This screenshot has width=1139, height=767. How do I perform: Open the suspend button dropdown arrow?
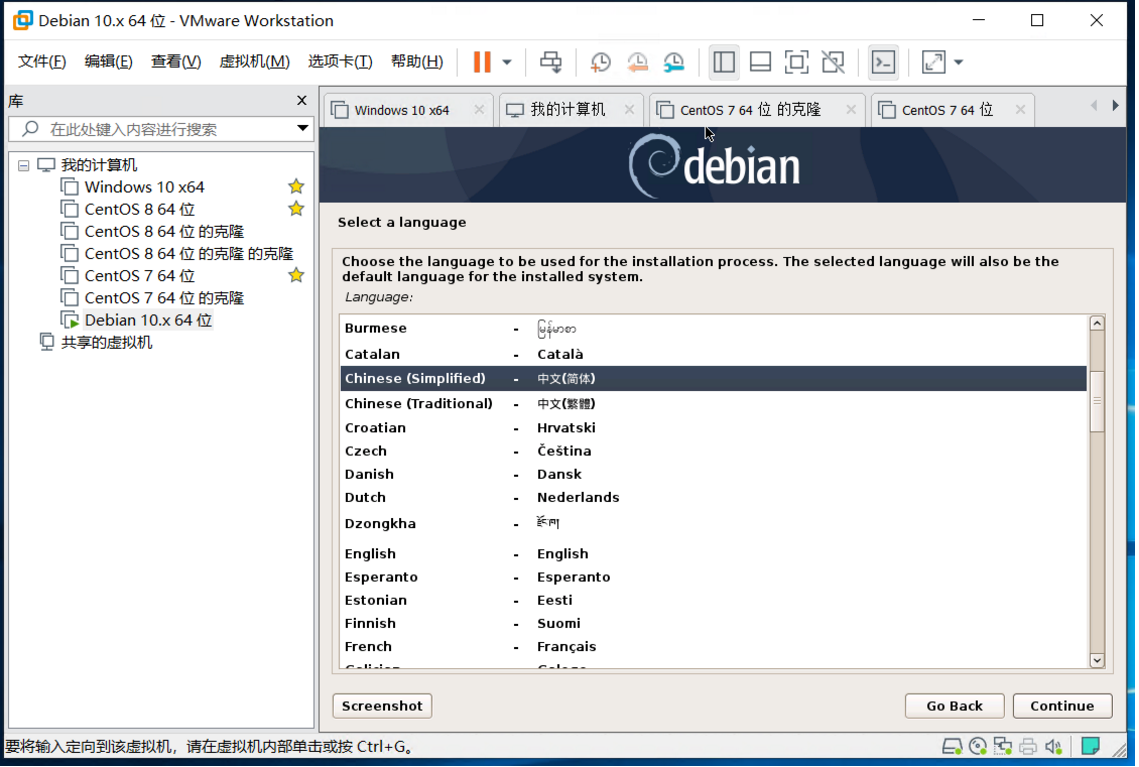point(507,62)
